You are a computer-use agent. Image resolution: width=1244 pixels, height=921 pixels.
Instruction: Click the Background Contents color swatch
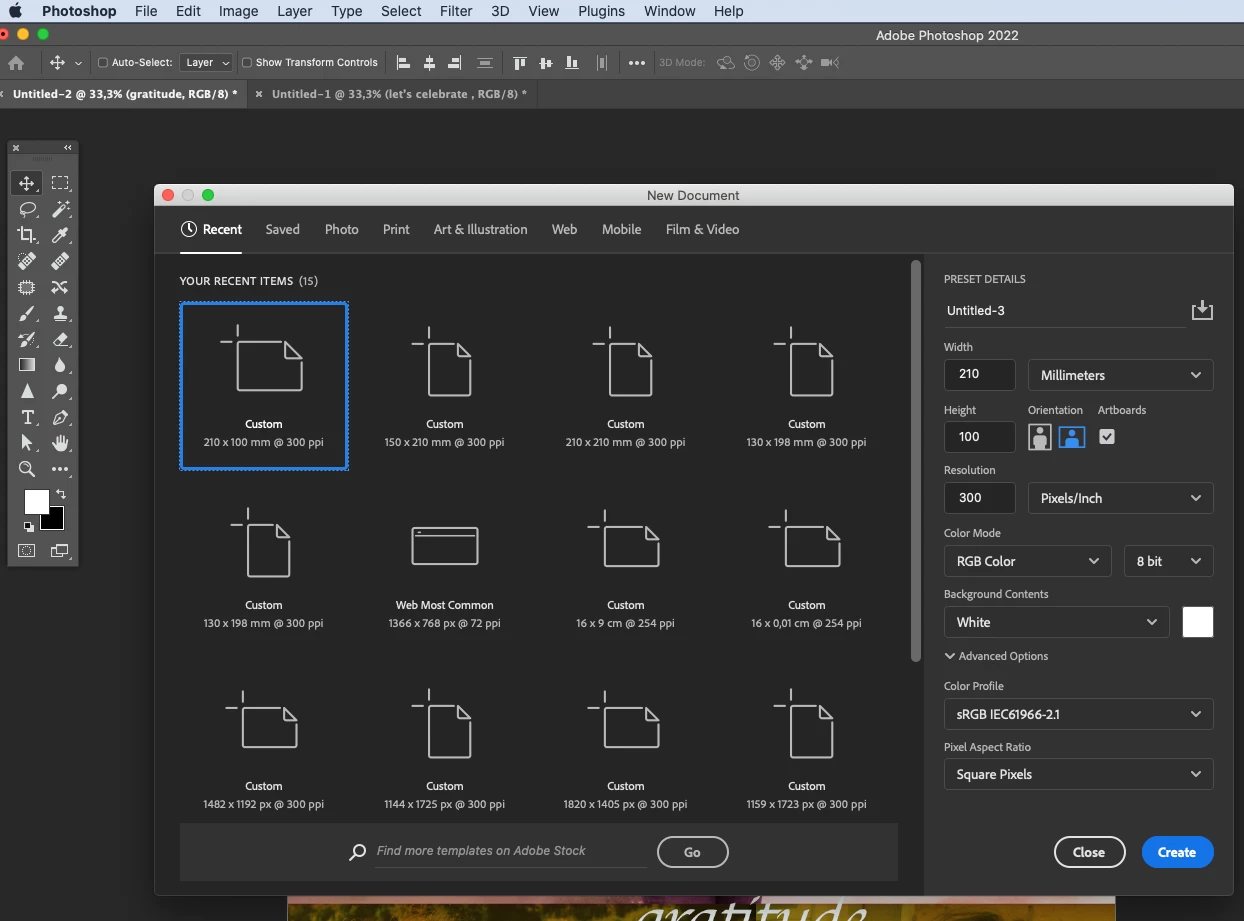point(1198,622)
